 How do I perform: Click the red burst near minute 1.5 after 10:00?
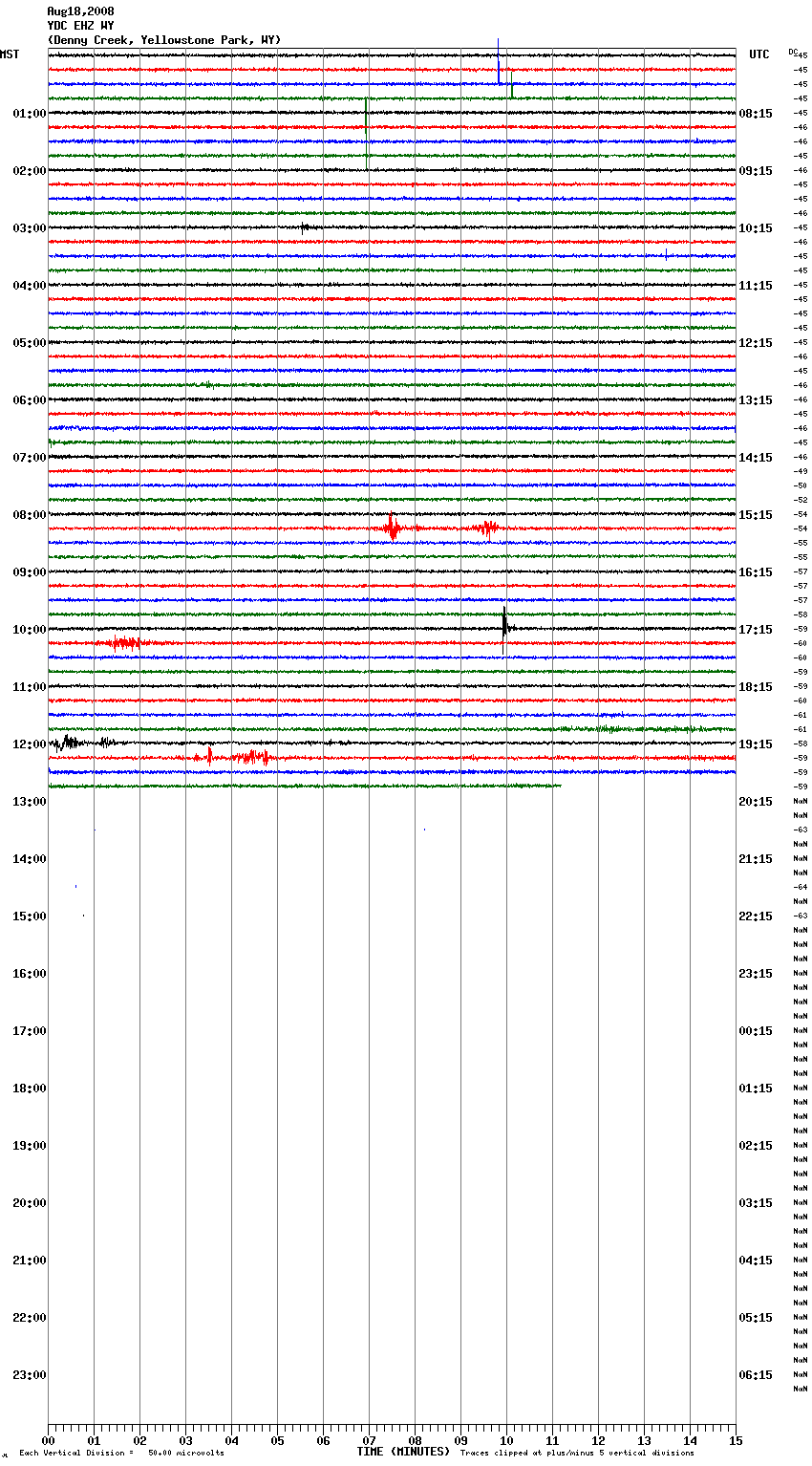pos(124,643)
